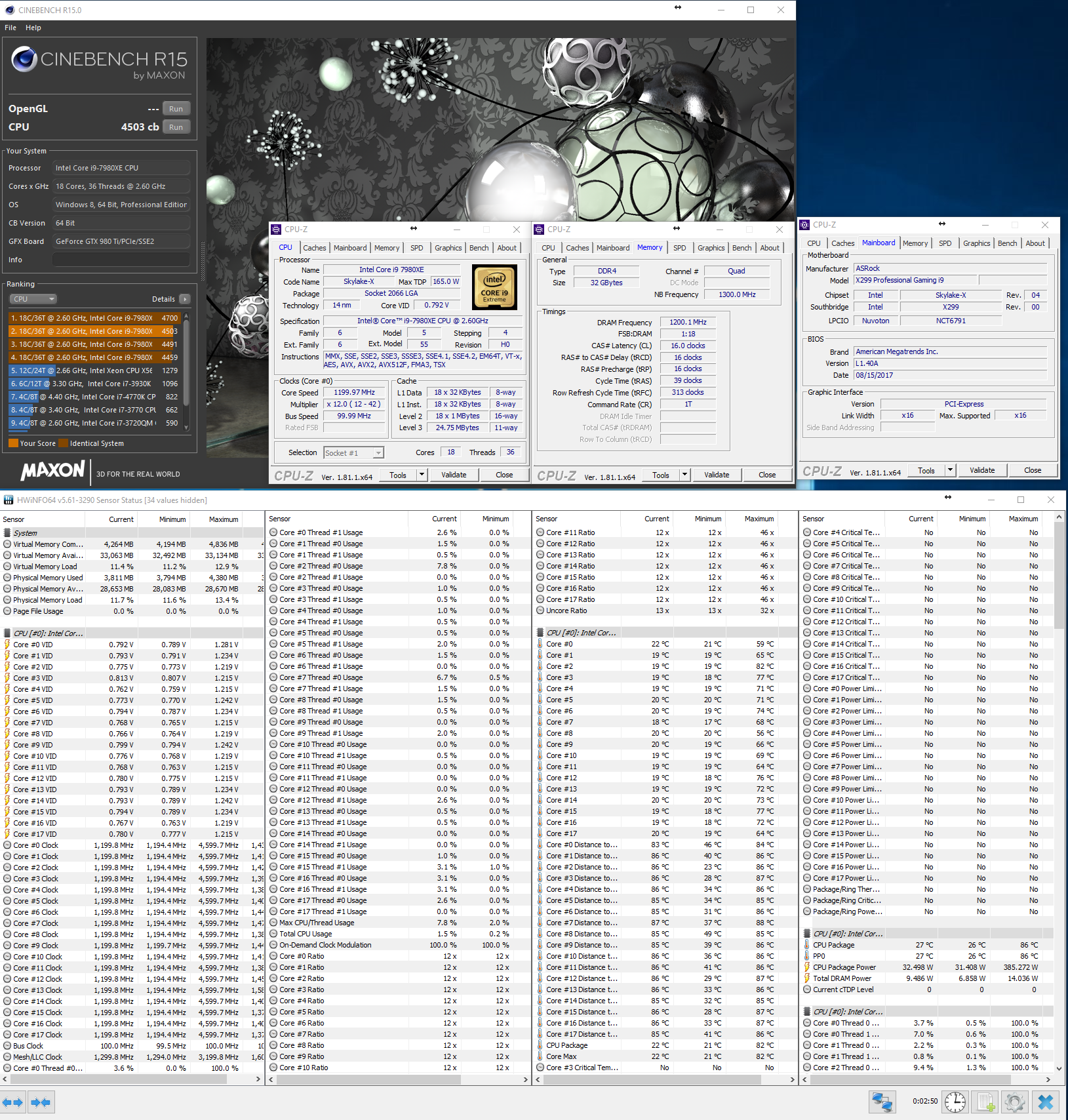Screen dimensions: 1068x1120
Task: Click the lightning icon beside Core #0 VID
Action: tap(7, 645)
